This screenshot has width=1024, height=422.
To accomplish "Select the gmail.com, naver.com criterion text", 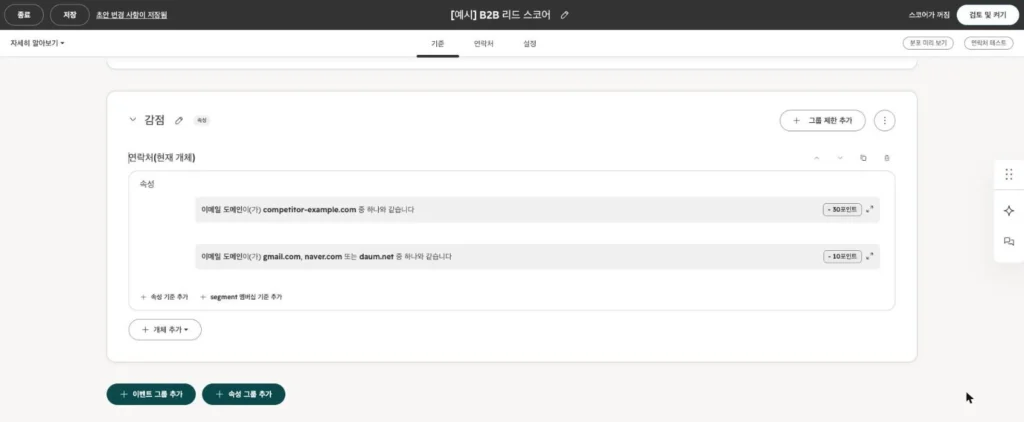I will click(327, 257).
